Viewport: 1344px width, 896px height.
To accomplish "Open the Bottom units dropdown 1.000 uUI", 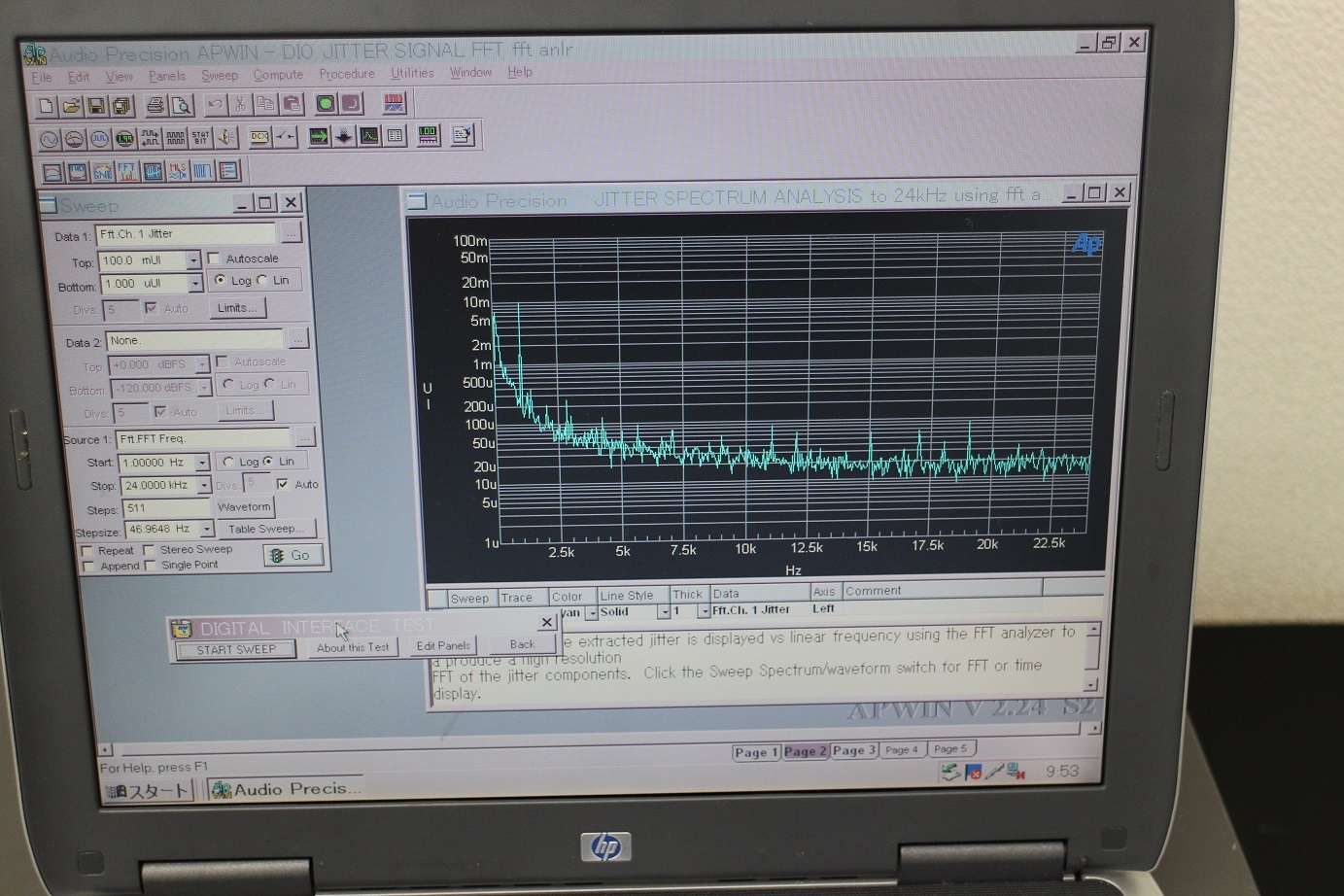I will (194, 283).
